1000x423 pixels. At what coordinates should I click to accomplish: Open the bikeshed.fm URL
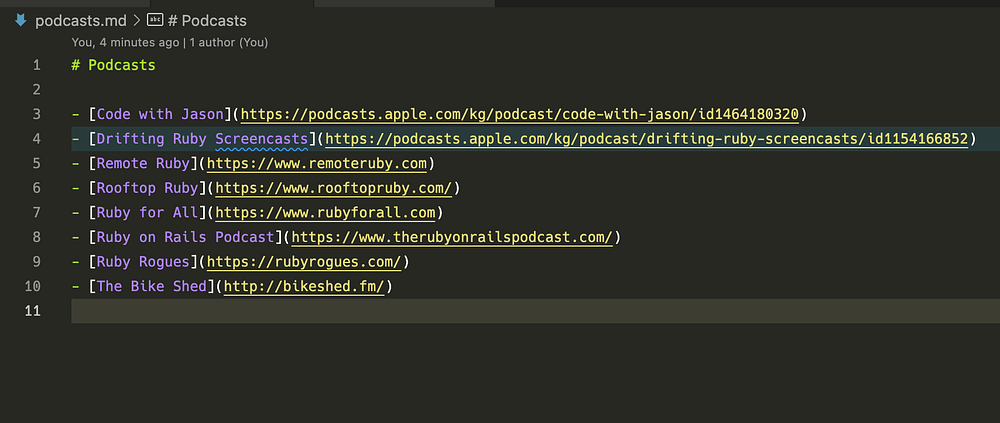[304, 286]
